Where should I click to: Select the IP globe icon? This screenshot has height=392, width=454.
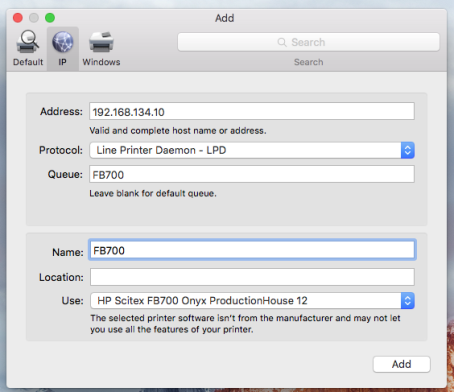click(x=62, y=42)
